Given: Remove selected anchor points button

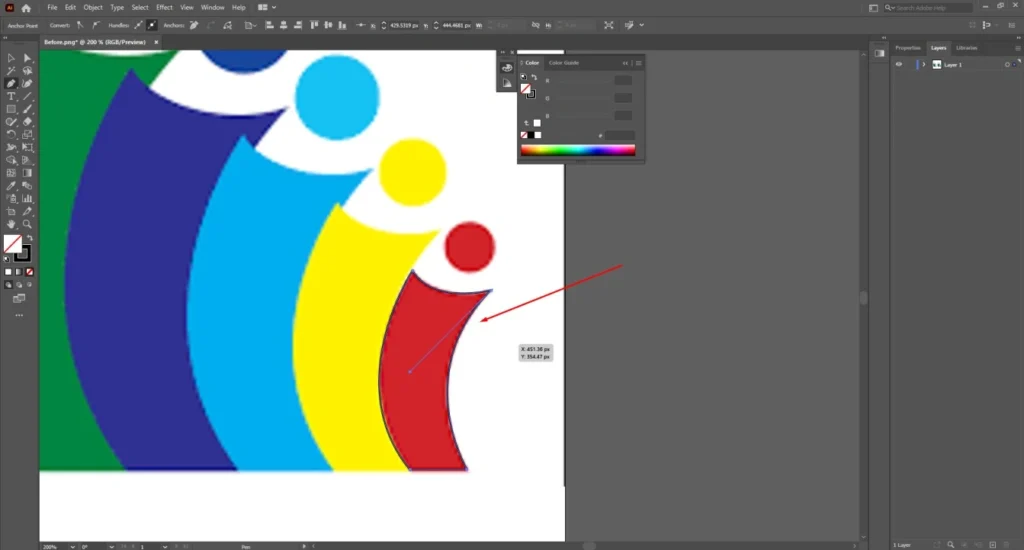Looking at the screenshot, I should [194, 25].
